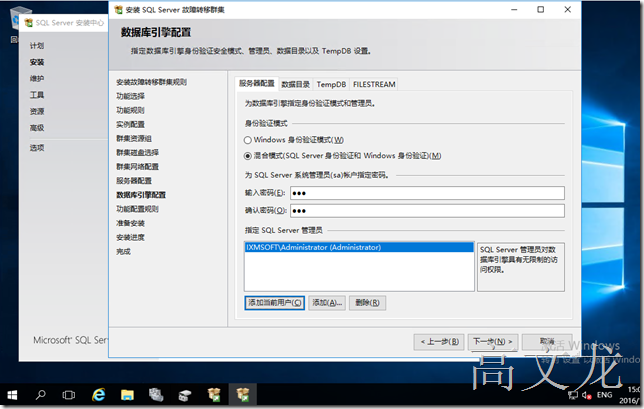Viewport: 644px width, 409px height.
Task: Click 功能规则 step in wizard sidebar
Action: point(130,110)
